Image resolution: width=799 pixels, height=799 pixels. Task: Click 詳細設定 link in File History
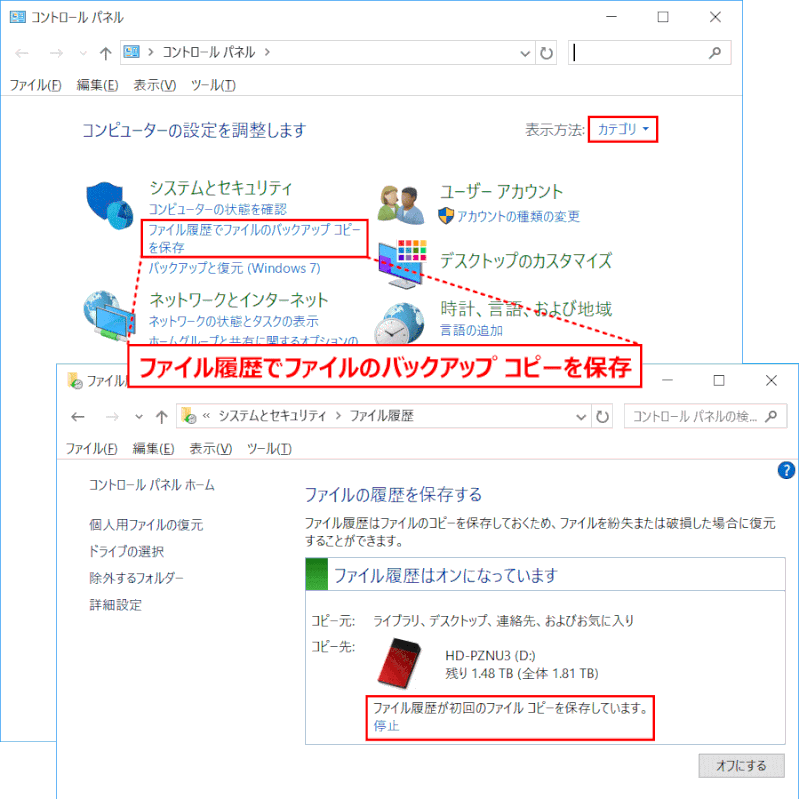pyautogui.click(x=116, y=605)
